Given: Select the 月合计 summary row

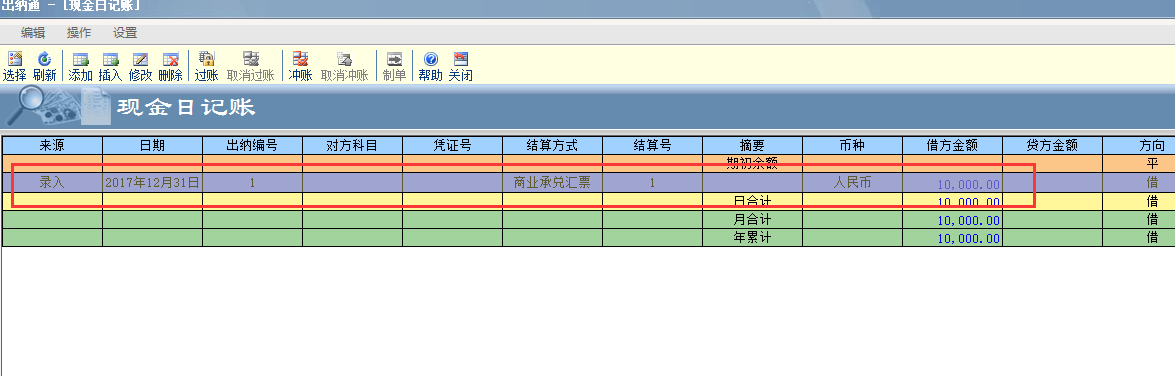Looking at the screenshot, I should 588,219.
